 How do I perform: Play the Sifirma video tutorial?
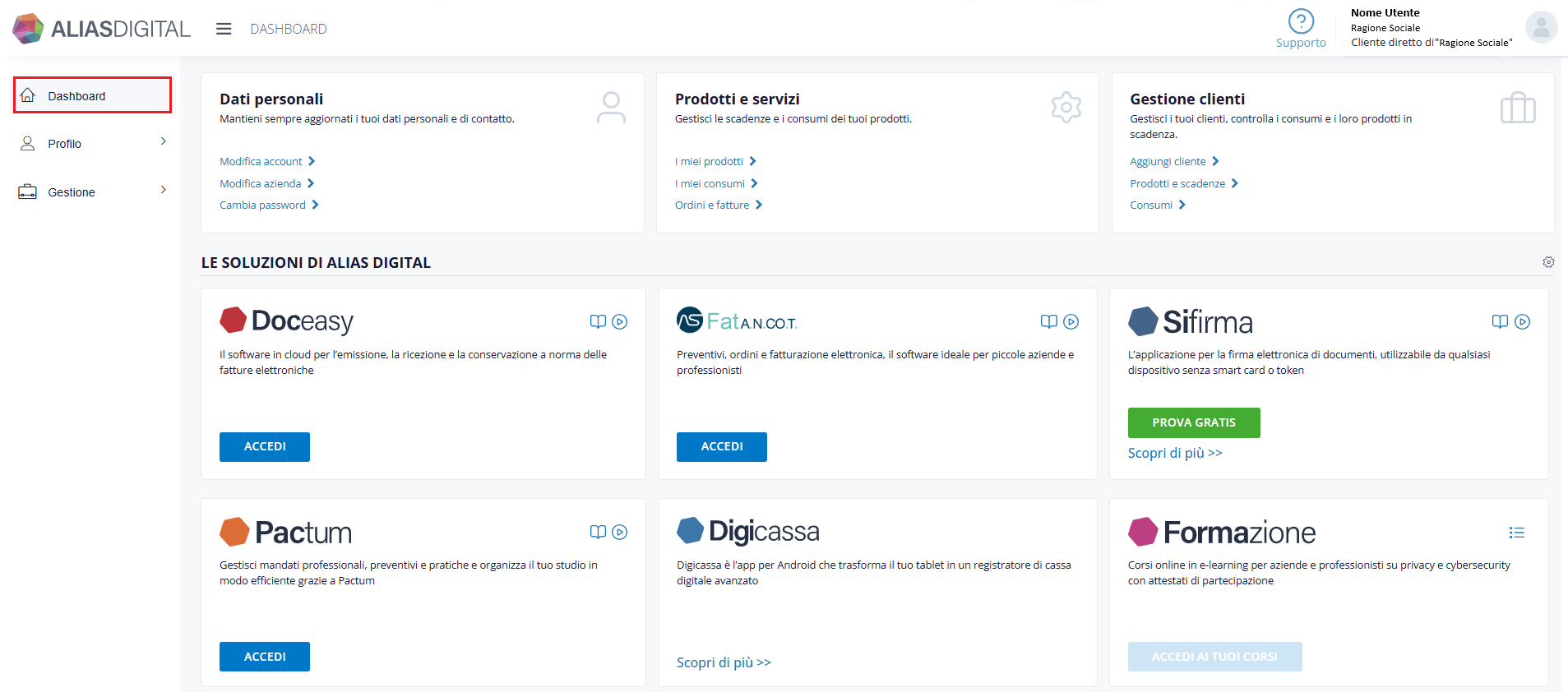pos(1522,321)
